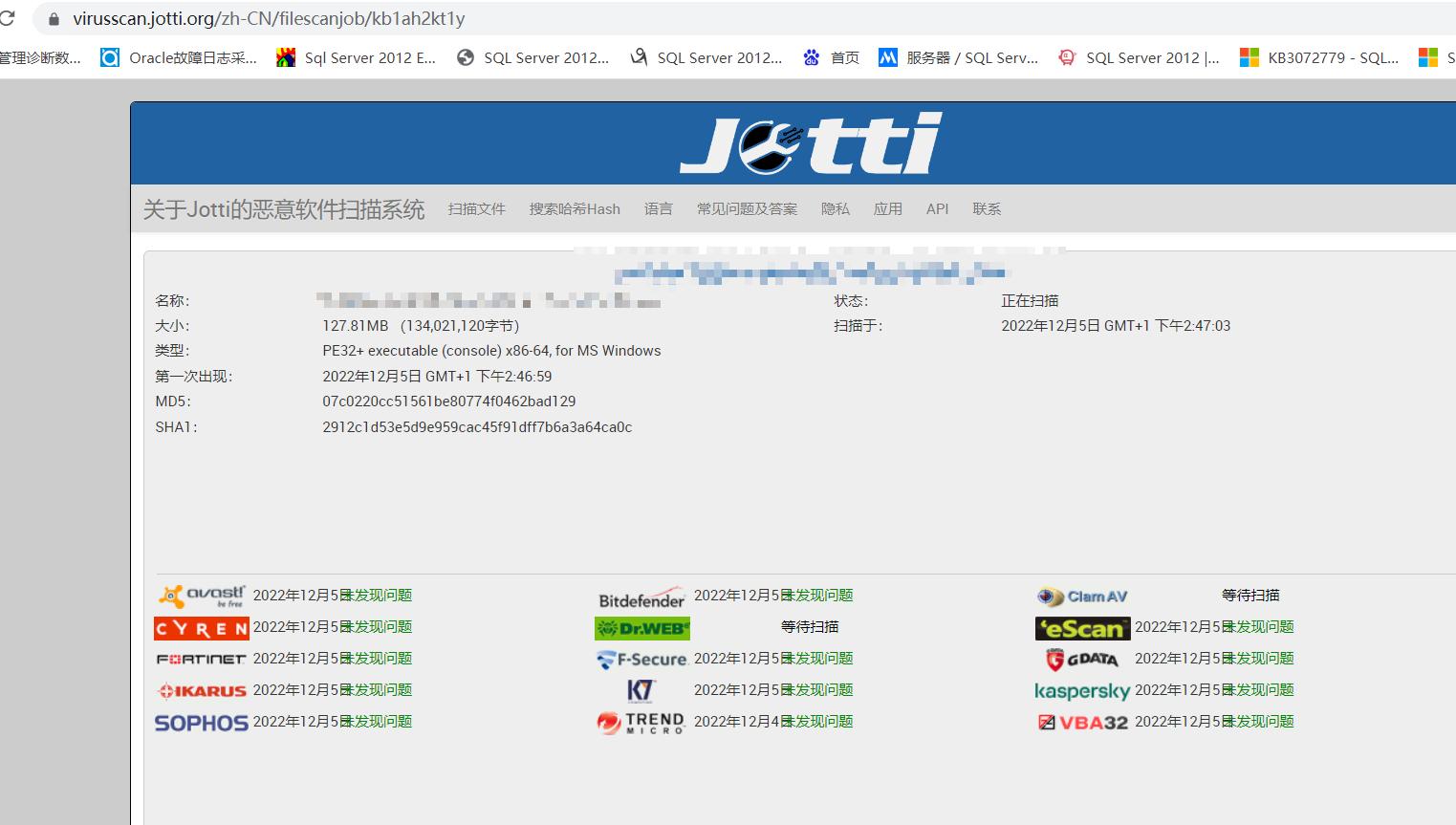Open the globe-icon SQL Server 2012... bookmark

[x=532, y=57]
